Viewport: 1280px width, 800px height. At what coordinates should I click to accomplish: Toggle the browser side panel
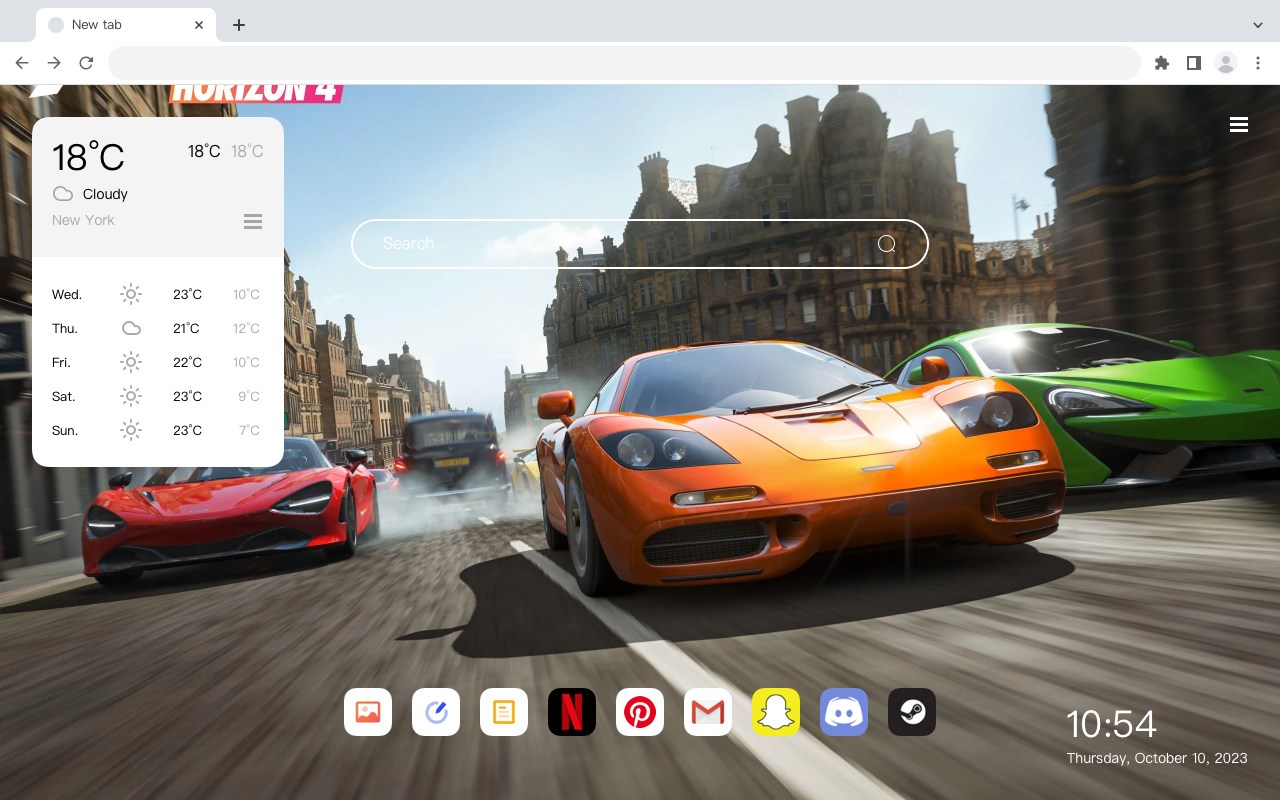(1193, 63)
